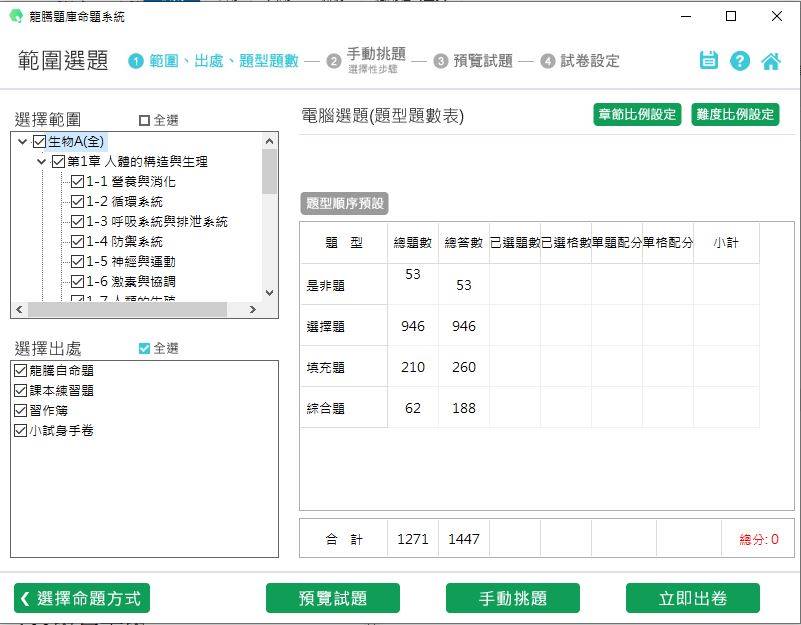
Task: Select the 選擇題 row label
Action: 325,327
